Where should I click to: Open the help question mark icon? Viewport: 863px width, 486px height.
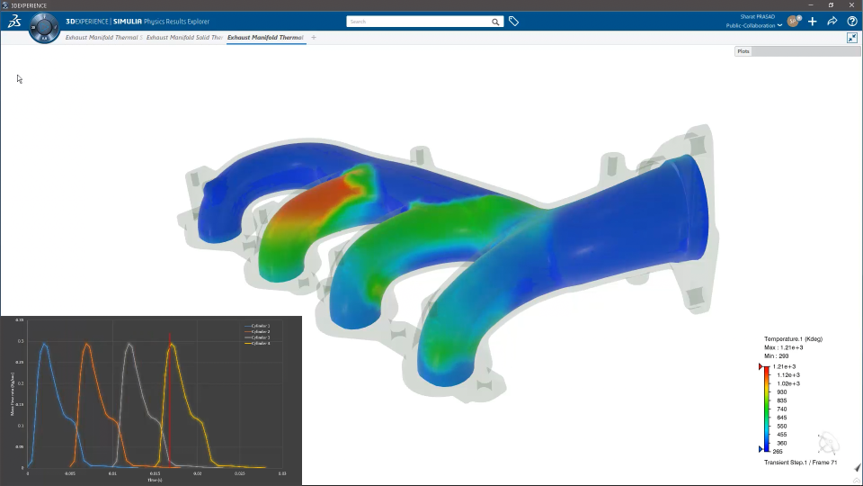click(x=851, y=21)
